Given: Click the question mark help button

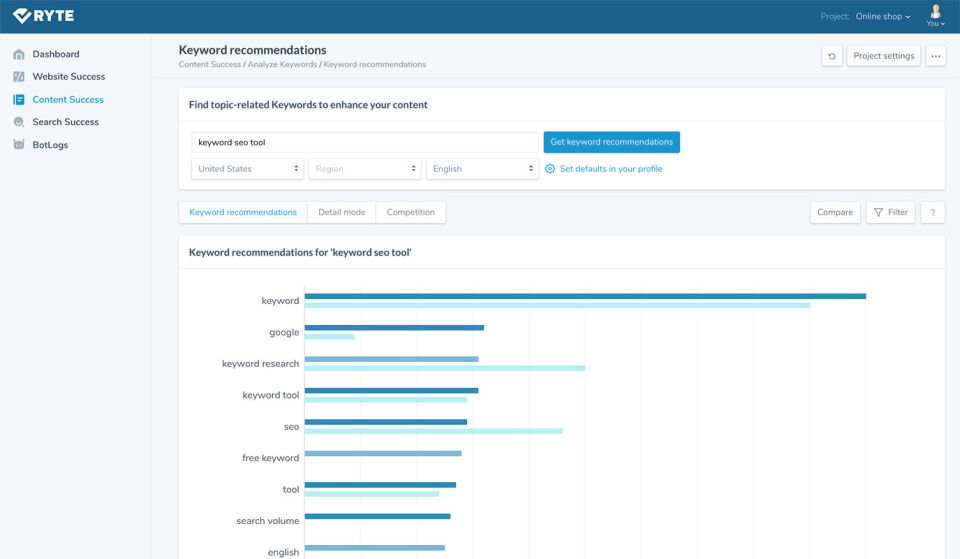Looking at the screenshot, I should click(x=932, y=212).
